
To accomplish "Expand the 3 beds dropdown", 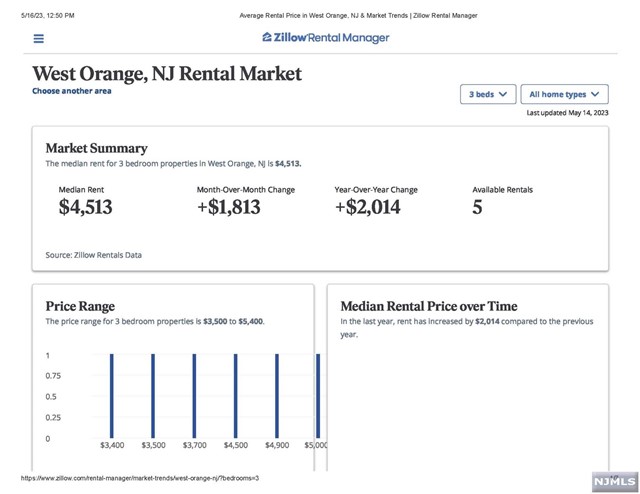I will (x=488, y=94).
